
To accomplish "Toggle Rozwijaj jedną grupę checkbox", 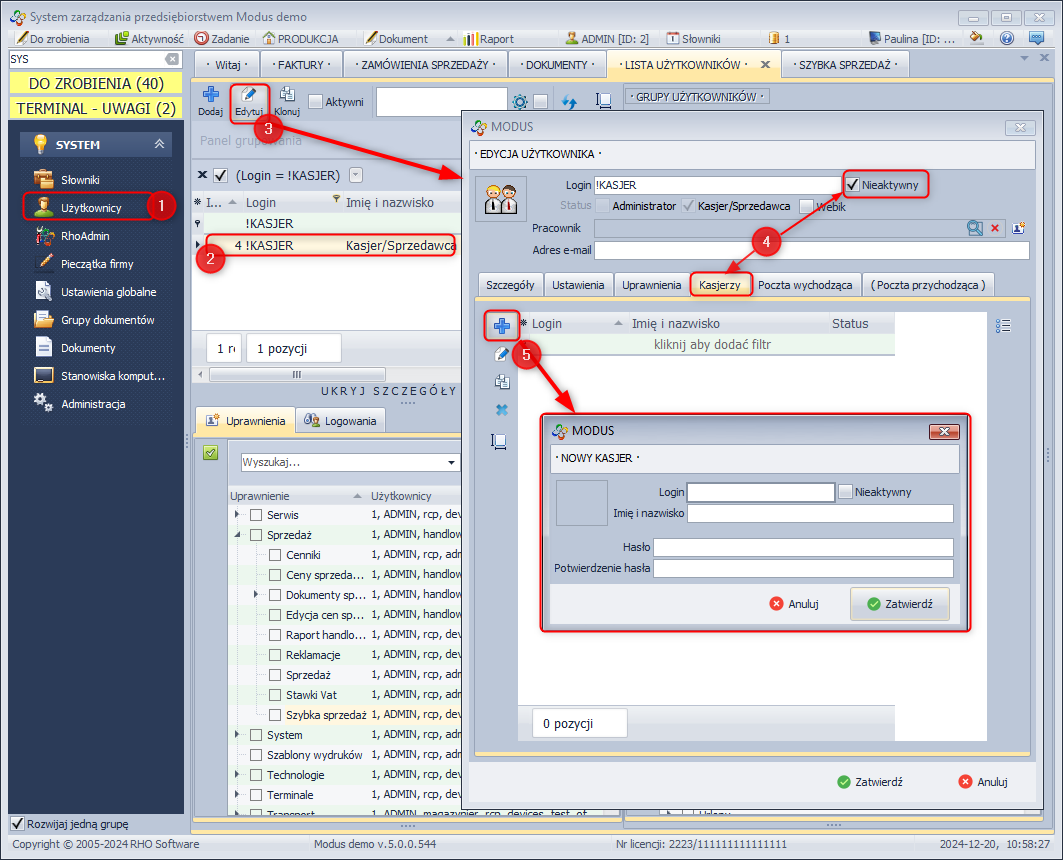I will point(17,823).
